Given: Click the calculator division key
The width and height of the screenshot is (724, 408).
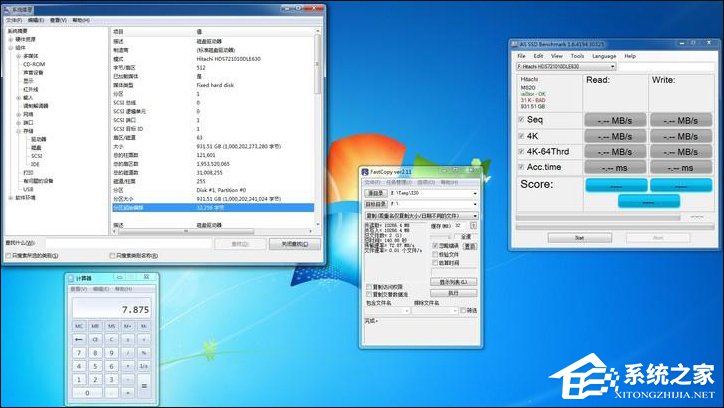Looking at the screenshot, I should point(127,353).
